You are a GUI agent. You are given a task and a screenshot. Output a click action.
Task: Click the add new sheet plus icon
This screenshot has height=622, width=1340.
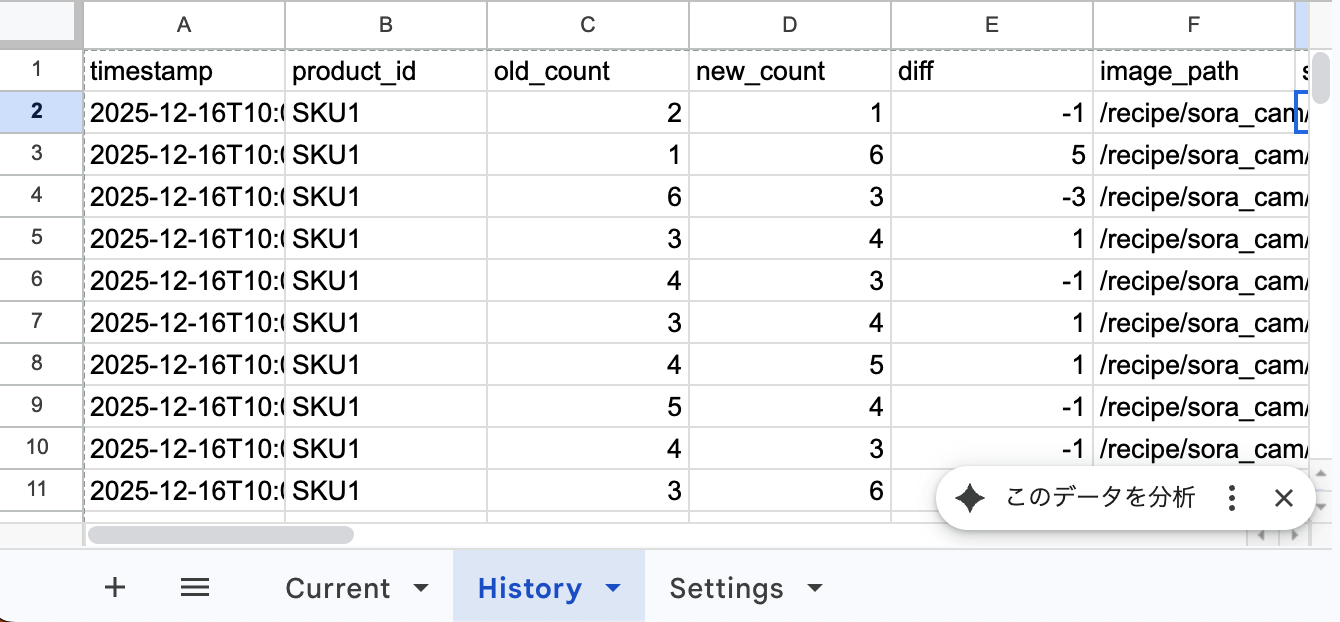click(x=115, y=587)
